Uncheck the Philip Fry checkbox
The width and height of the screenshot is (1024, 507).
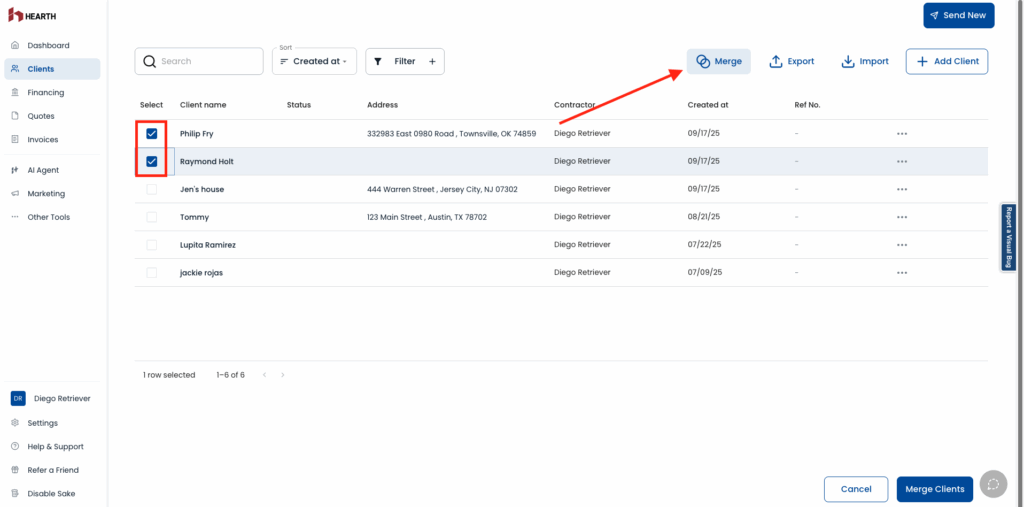coord(152,134)
